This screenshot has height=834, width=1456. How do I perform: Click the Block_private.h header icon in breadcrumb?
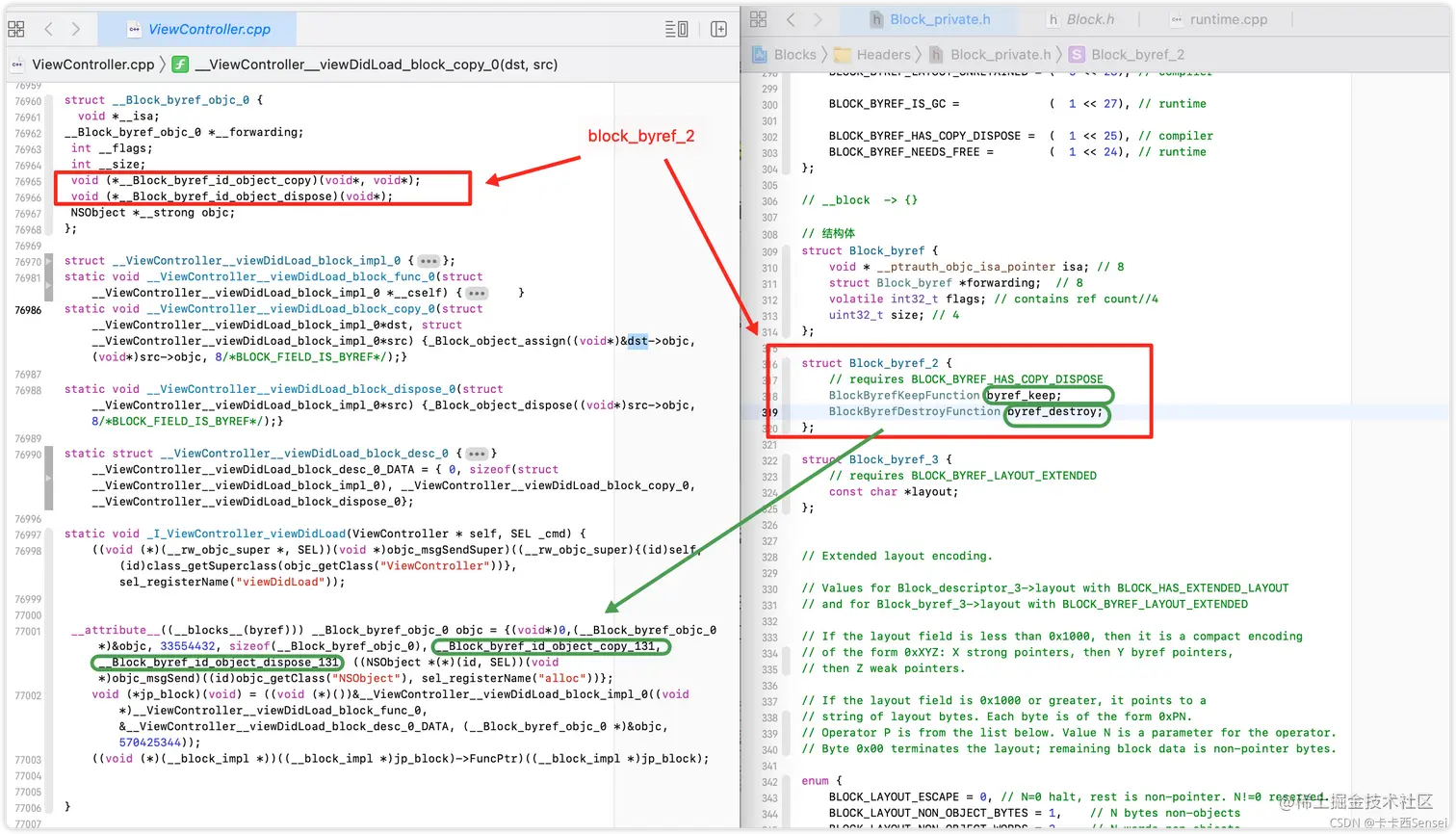935,54
